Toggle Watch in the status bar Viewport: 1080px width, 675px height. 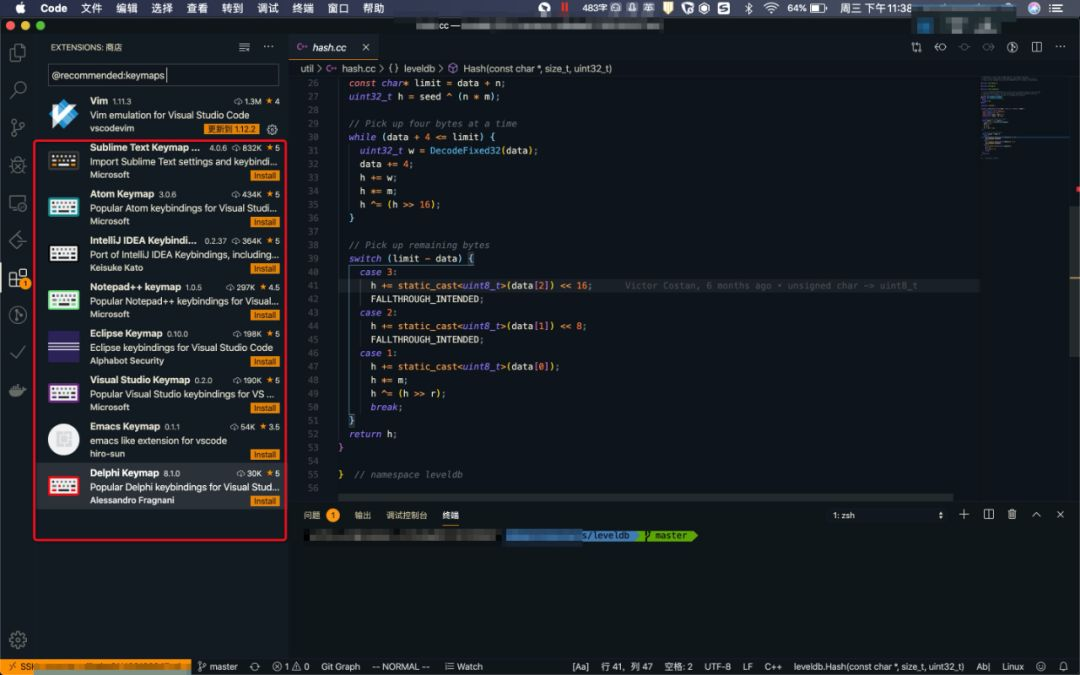pyautogui.click(x=464, y=666)
